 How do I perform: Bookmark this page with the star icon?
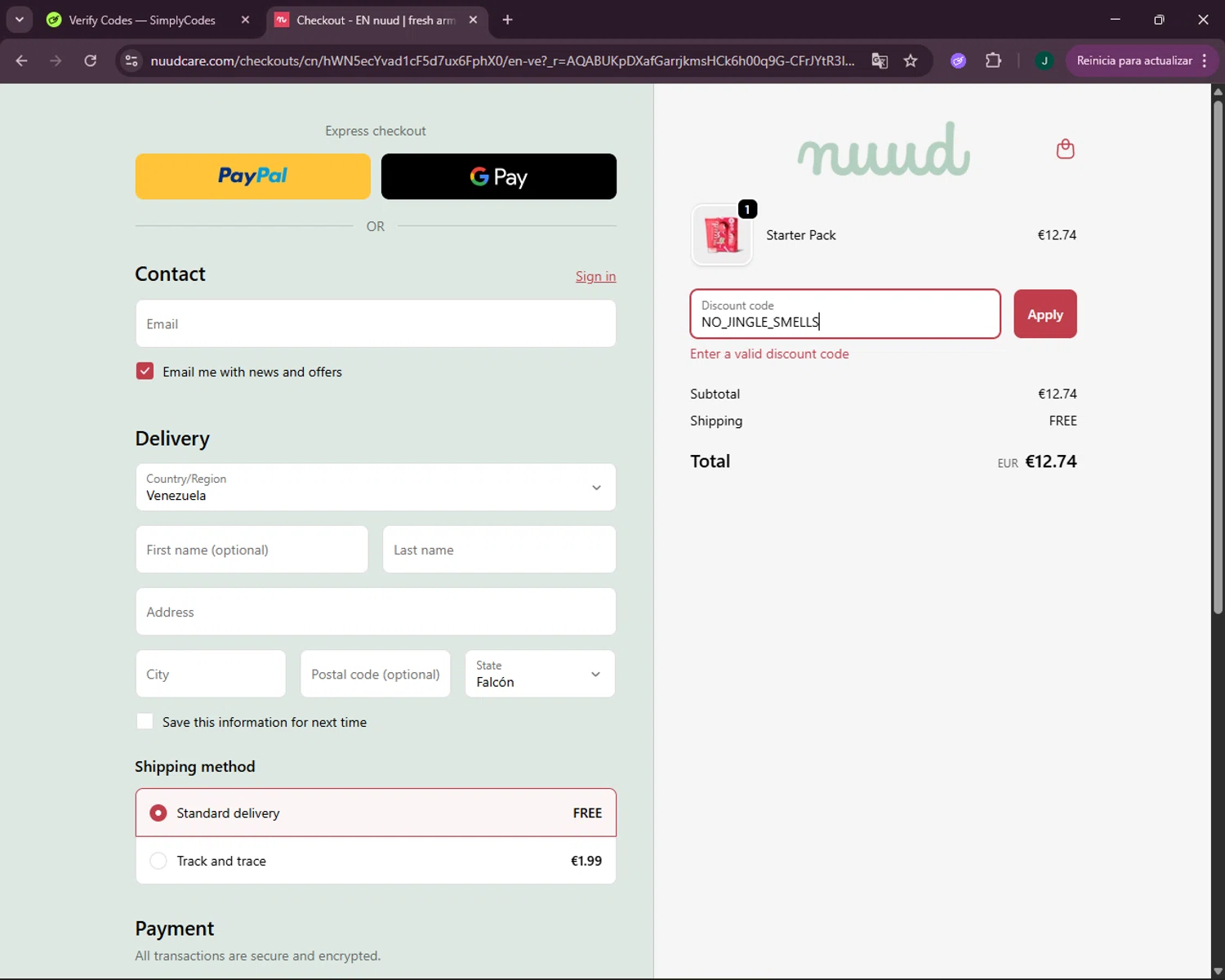click(911, 60)
